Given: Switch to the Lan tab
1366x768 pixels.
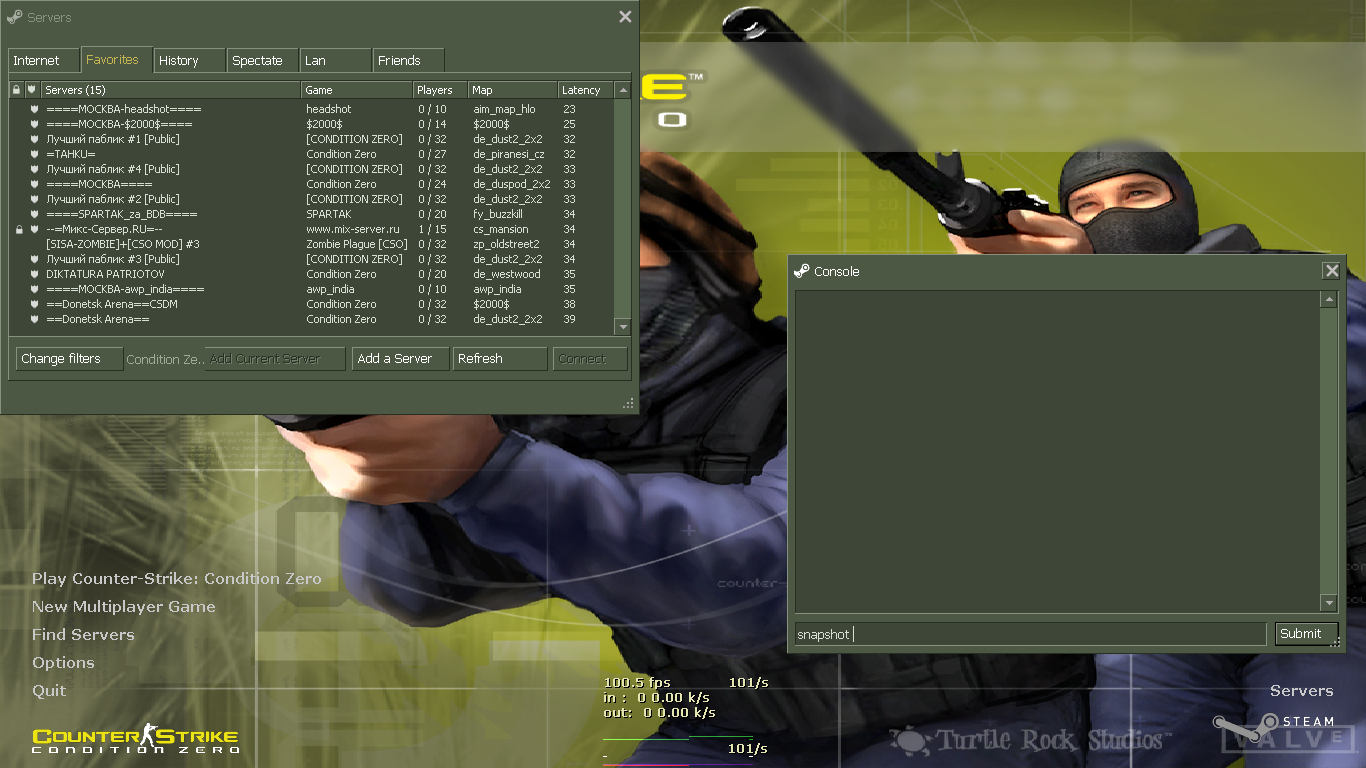Looking at the screenshot, I should [336, 60].
